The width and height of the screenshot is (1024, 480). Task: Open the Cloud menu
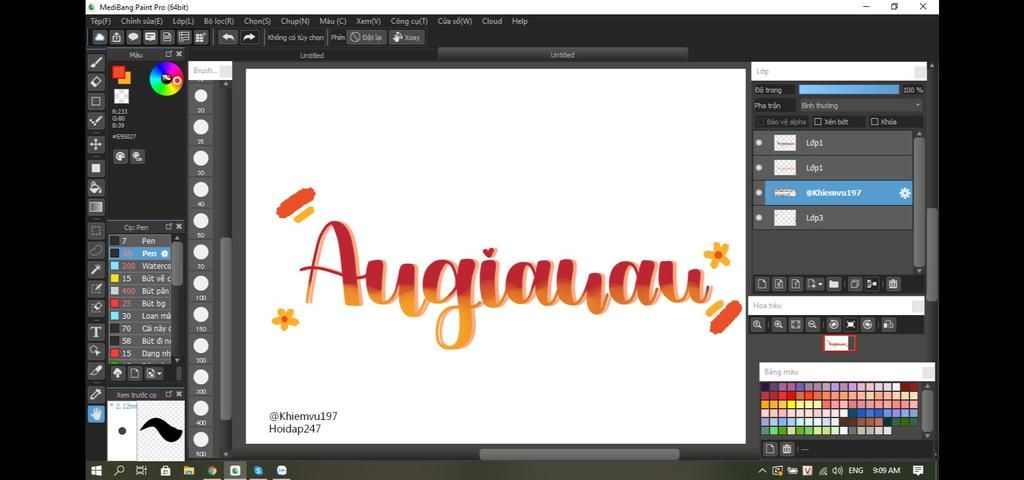click(x=492, y=21)
